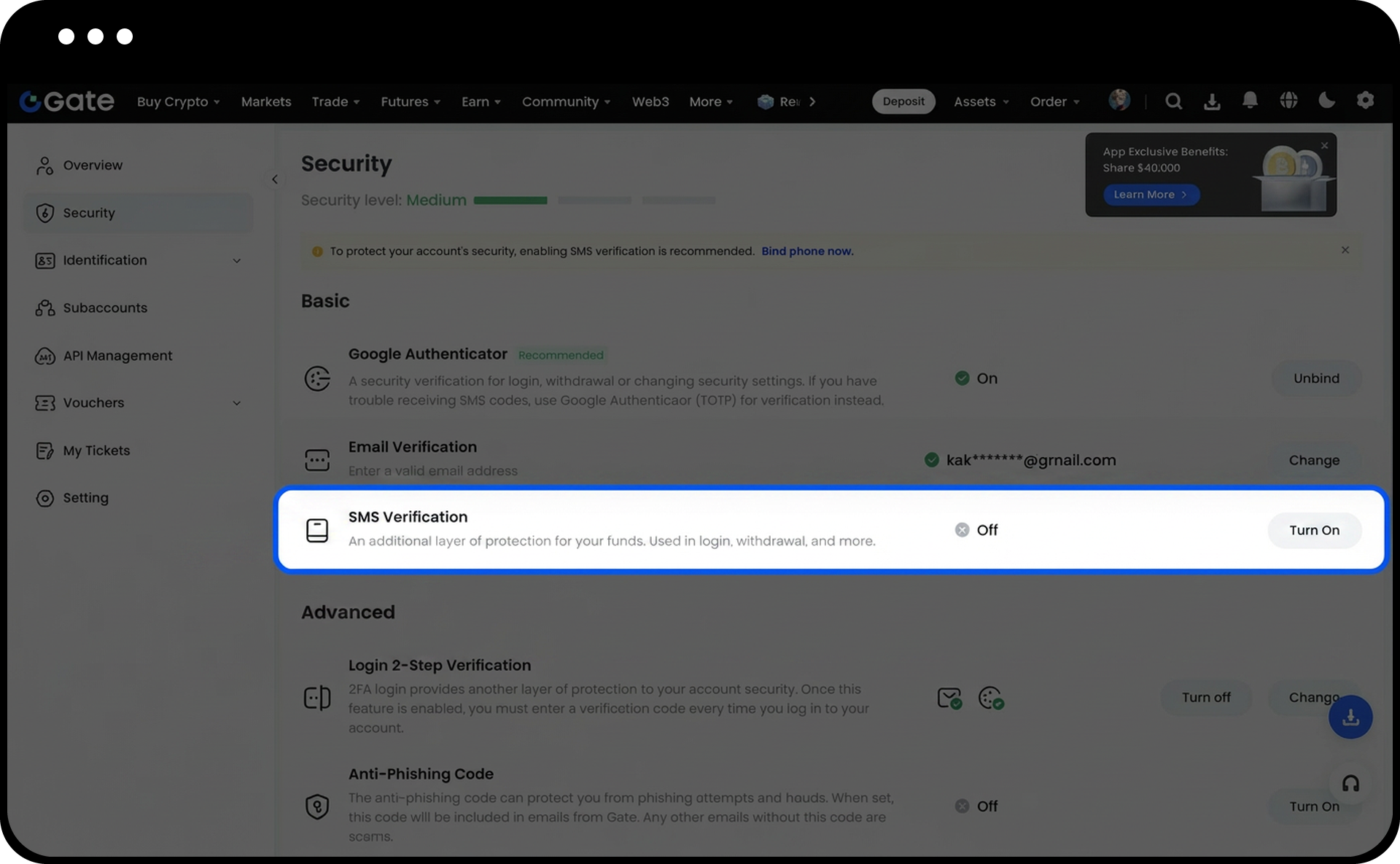Open Markets in top navigation

[266, 102]
